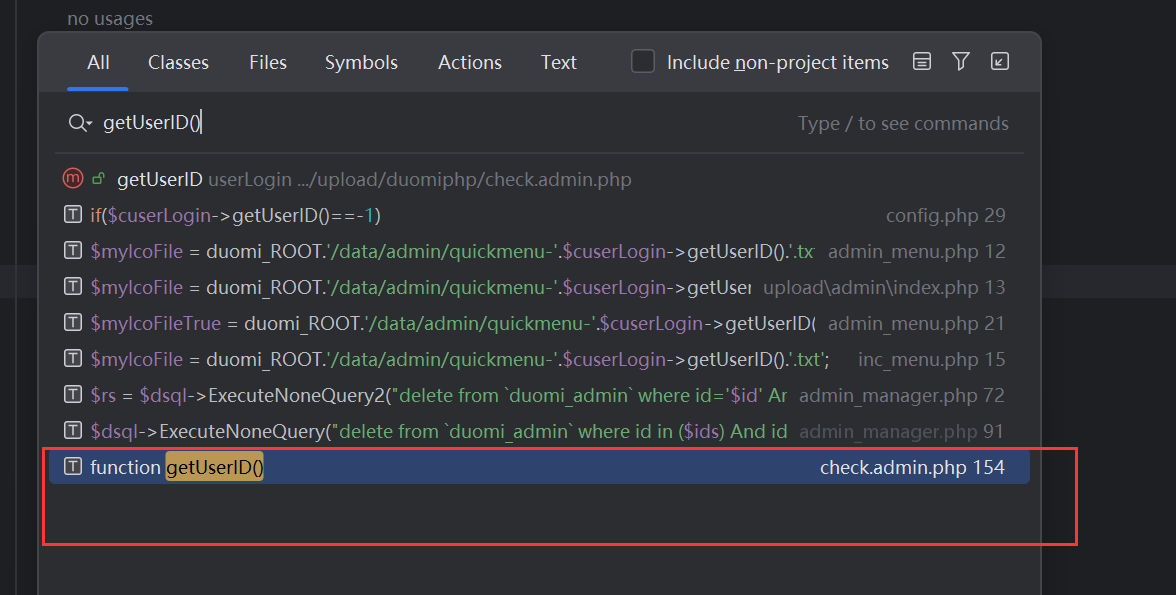Image resolution: width=1176 pixels, height=595 pixels.
Task: Open the Actions tab
Action: [470, 62]
